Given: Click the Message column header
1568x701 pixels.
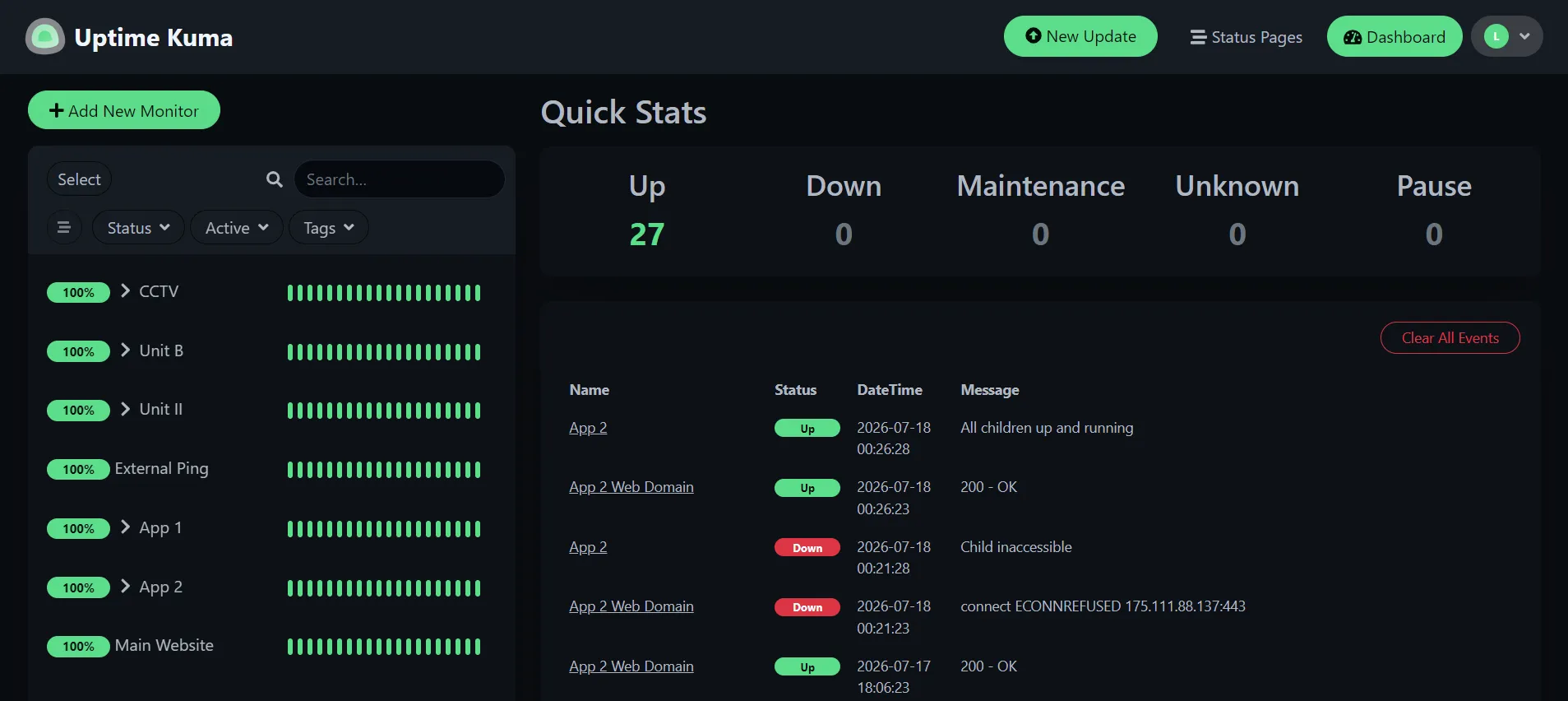Looking at the screenshot, I should point(990,390).
